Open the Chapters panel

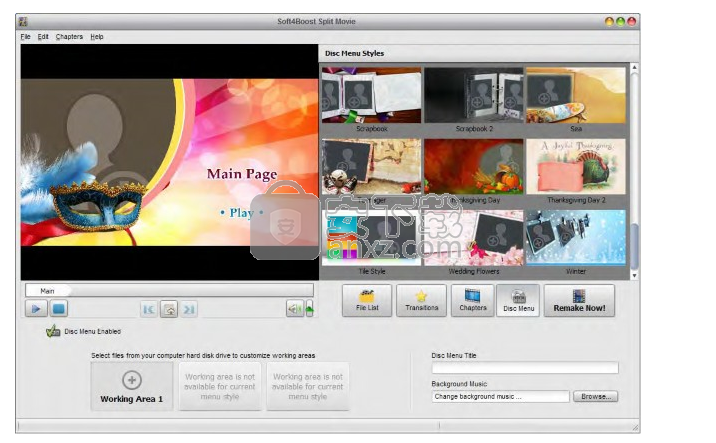coord(472,300)
